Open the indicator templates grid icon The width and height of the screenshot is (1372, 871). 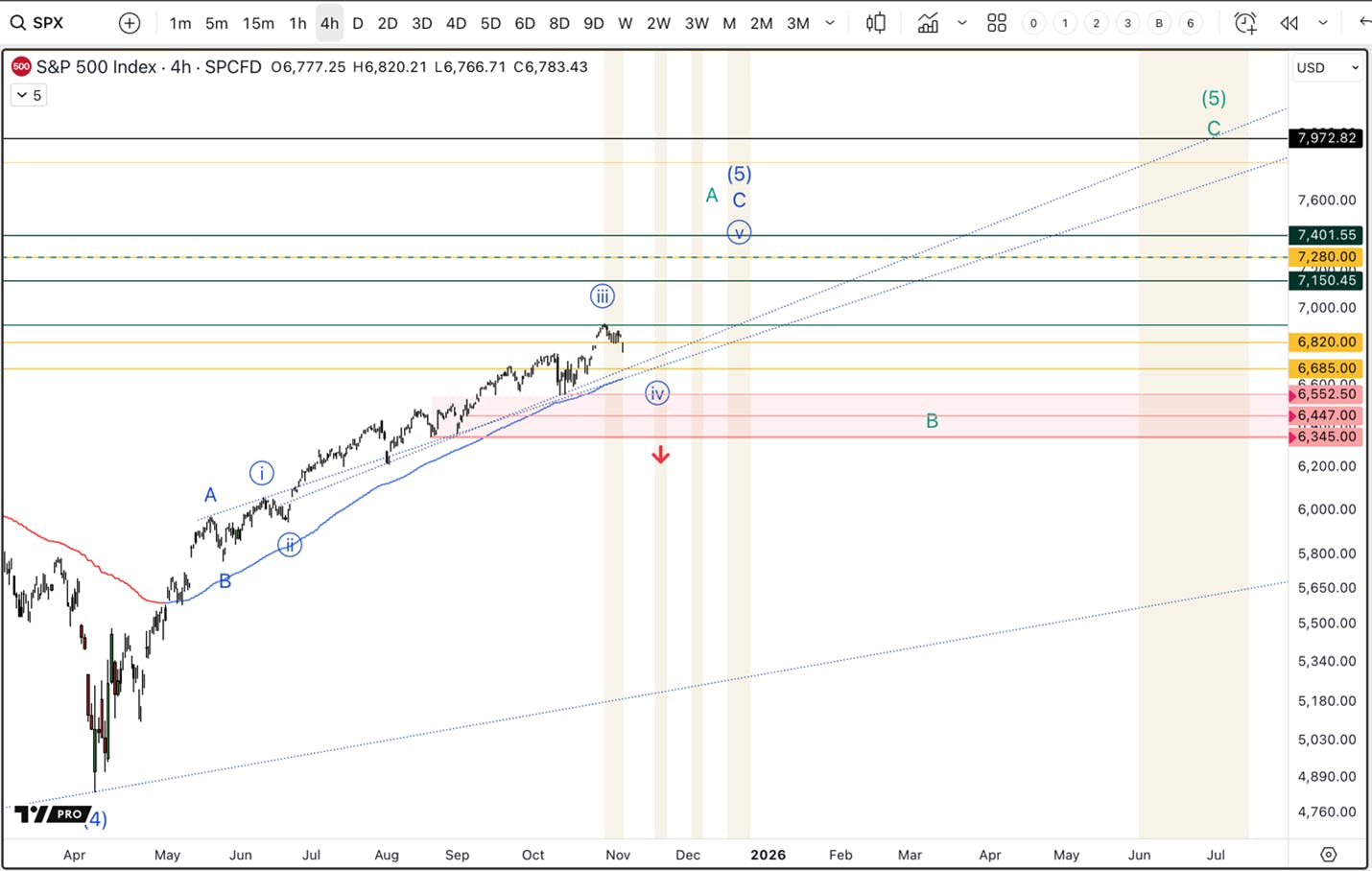coord(997,23)
